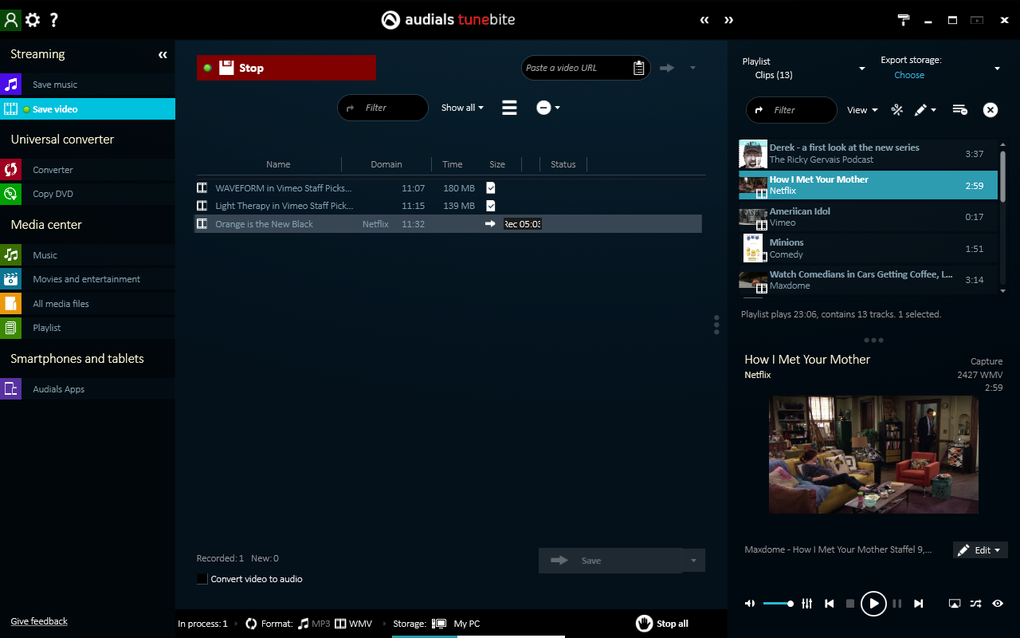Click Give feedback link
This screenshot has width=1020, height=638.
point(39,621)
